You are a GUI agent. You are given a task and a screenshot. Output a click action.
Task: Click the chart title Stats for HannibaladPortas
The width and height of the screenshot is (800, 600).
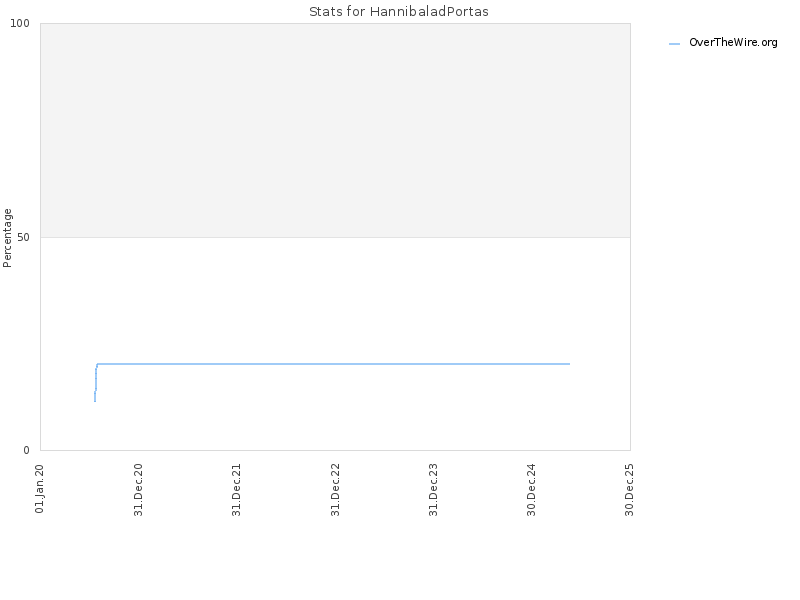coord(398,11)
